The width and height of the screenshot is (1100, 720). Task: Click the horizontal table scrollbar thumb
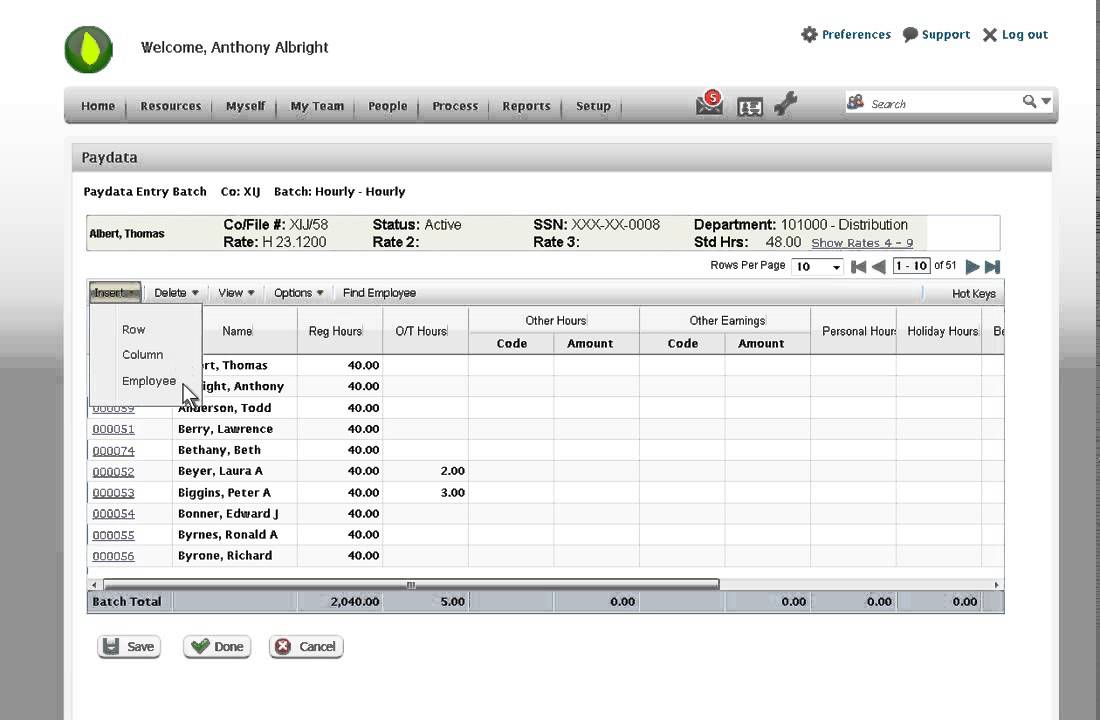[411, 585]
